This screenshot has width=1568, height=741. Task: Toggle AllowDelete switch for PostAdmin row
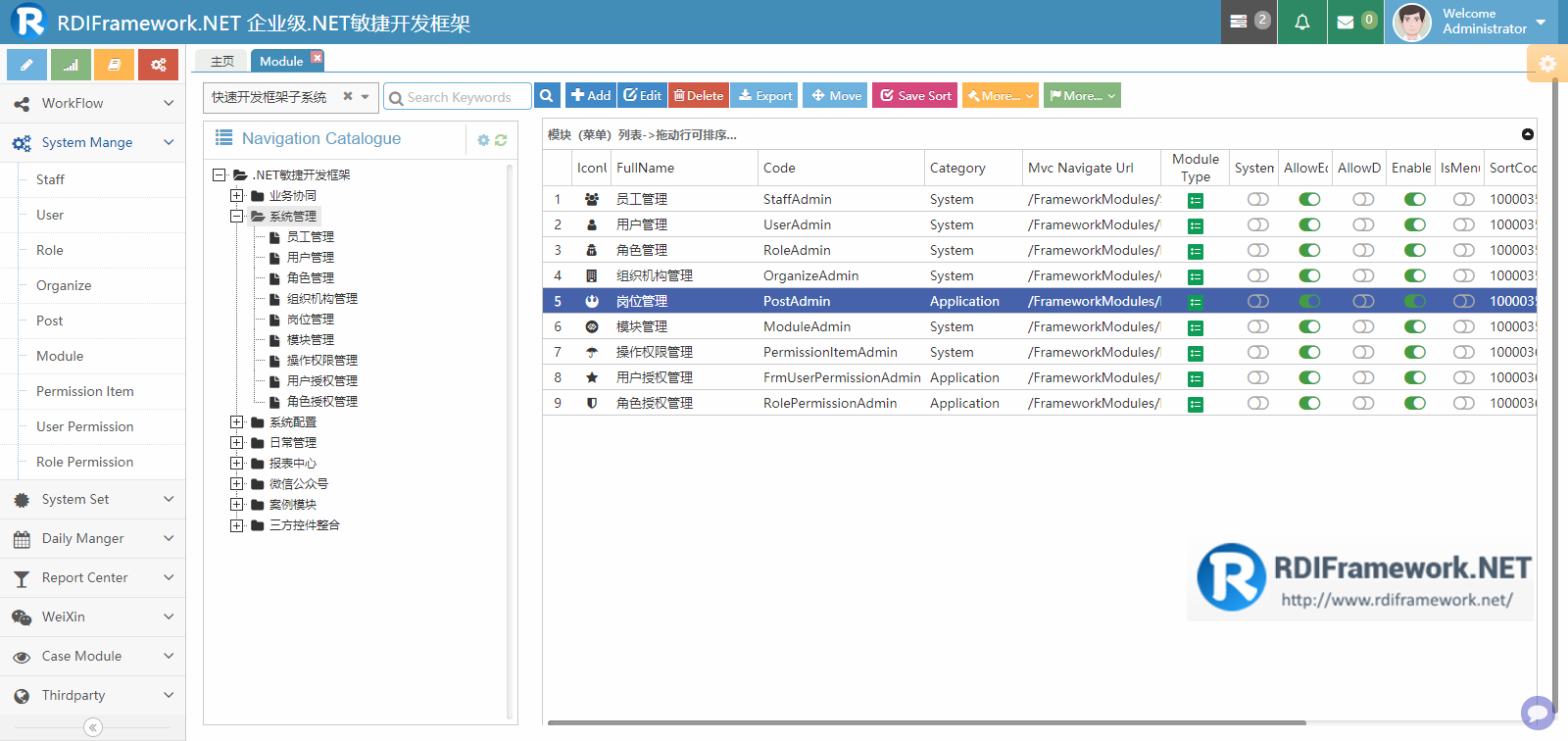[x=1363, y=301]
